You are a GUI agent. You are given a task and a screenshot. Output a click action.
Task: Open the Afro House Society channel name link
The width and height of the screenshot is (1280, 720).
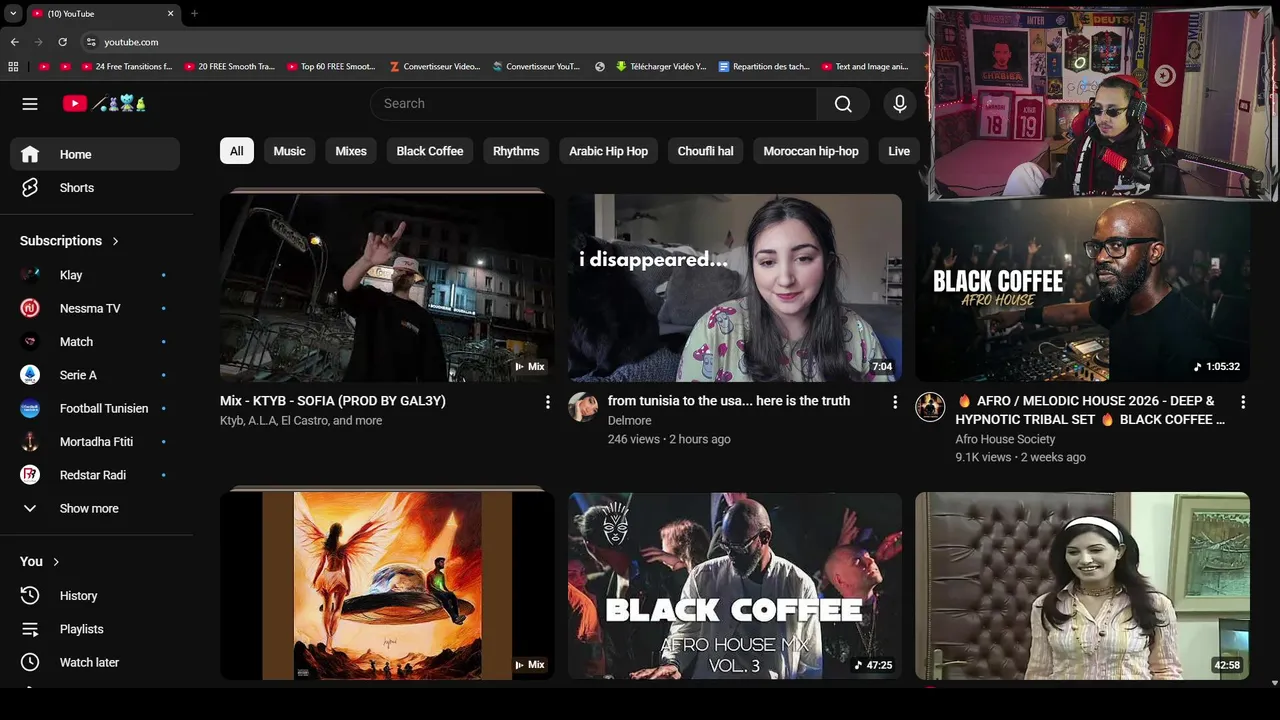pyautogui.click(x=1005, y=439)
